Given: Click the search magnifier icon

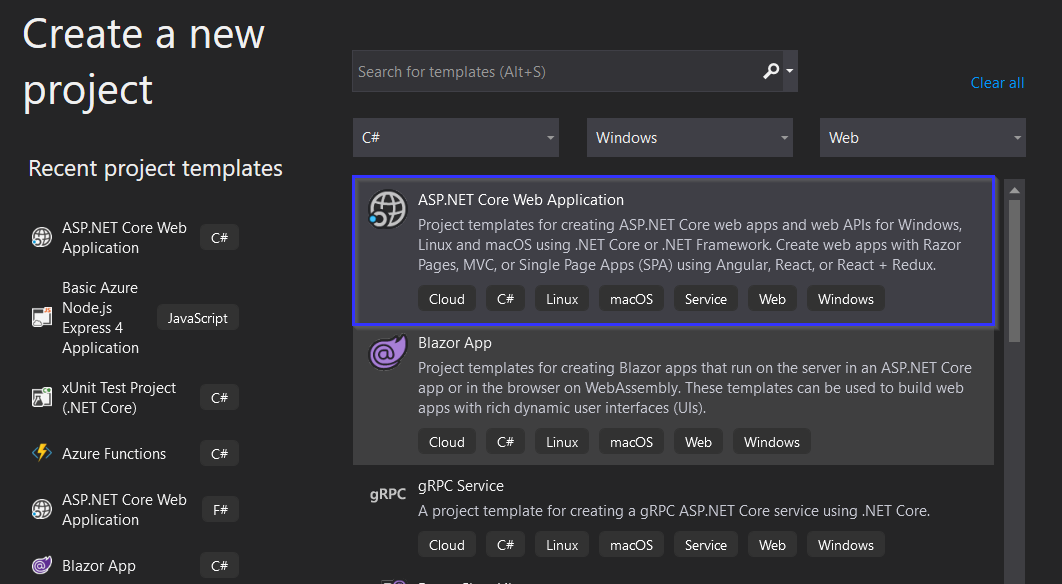Looking at the screenshot, I should tap(773, 71).
